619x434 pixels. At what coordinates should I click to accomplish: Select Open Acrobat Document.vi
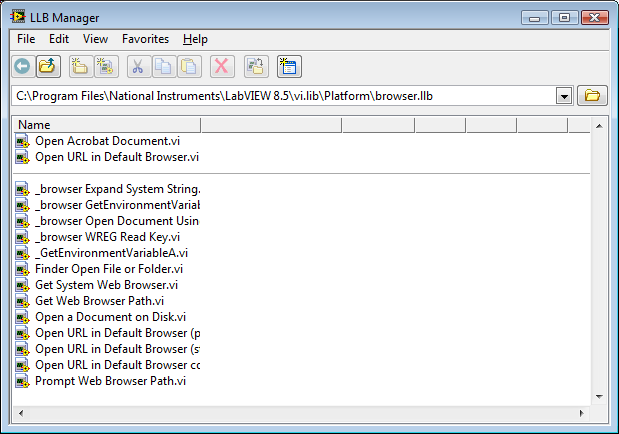(107, 141)
